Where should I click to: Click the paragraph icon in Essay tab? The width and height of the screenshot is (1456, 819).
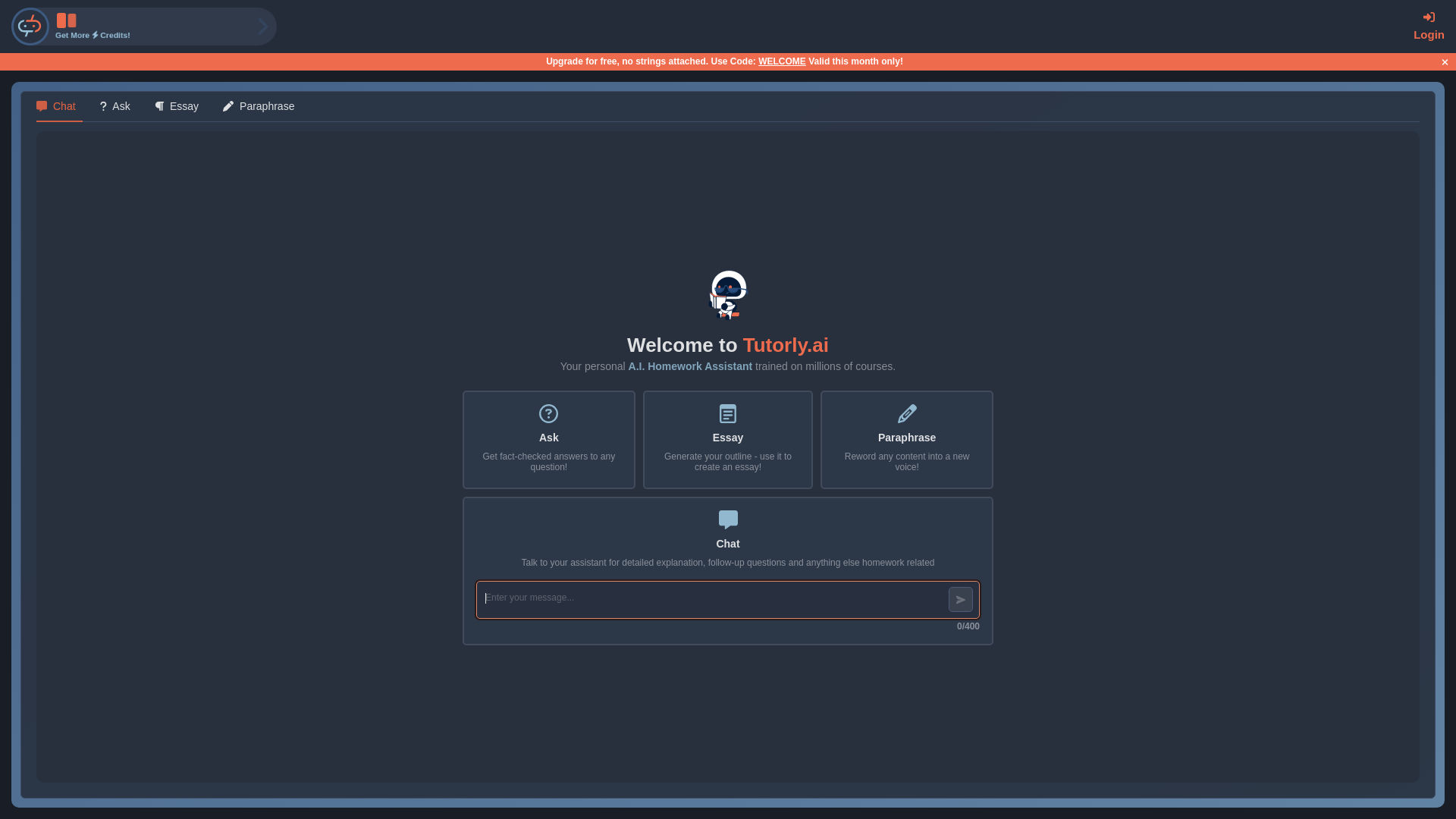(x=159, y=106)
